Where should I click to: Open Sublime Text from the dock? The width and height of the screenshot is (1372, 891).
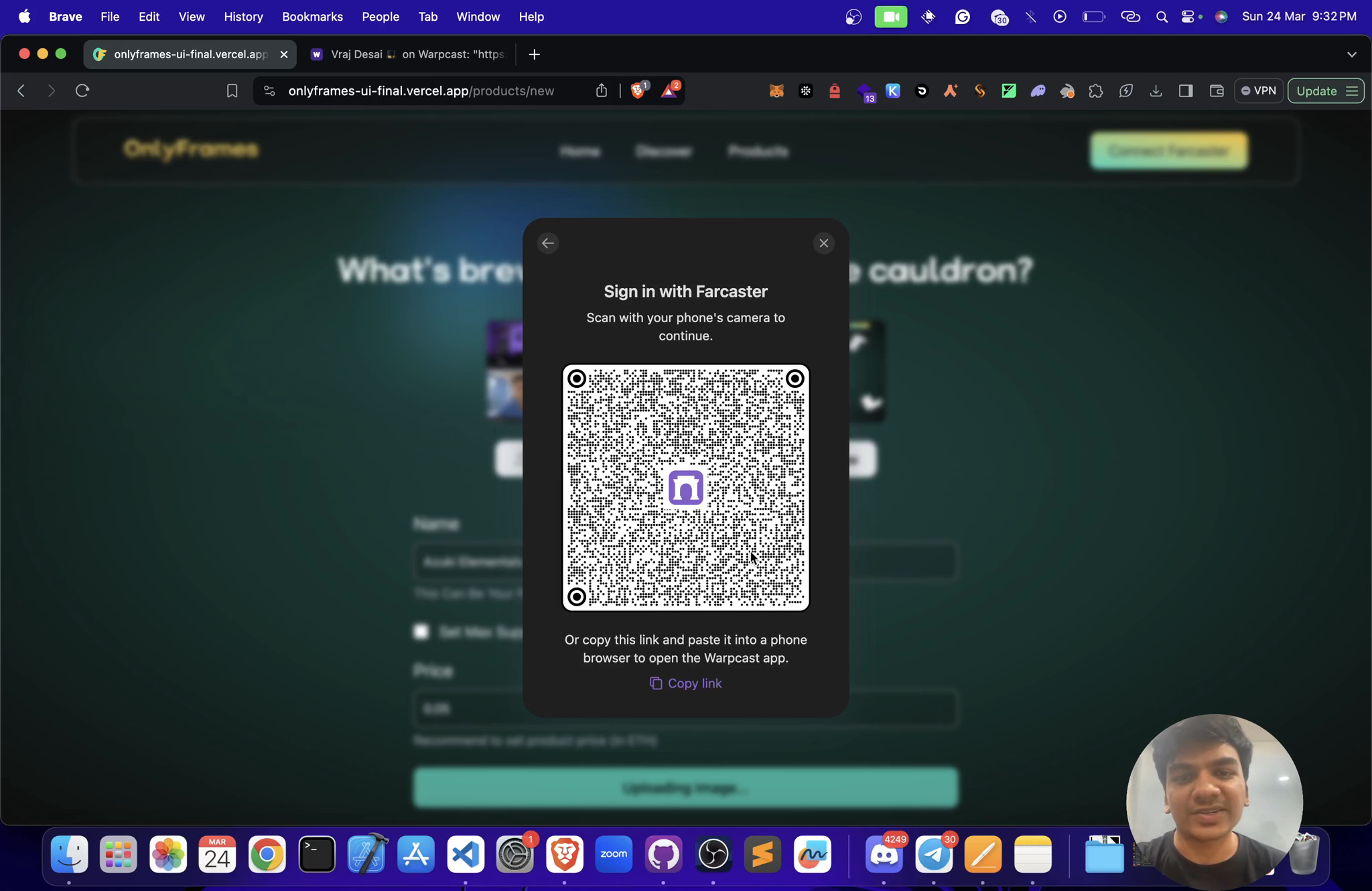pyautogui.click(x=763, y=854)
